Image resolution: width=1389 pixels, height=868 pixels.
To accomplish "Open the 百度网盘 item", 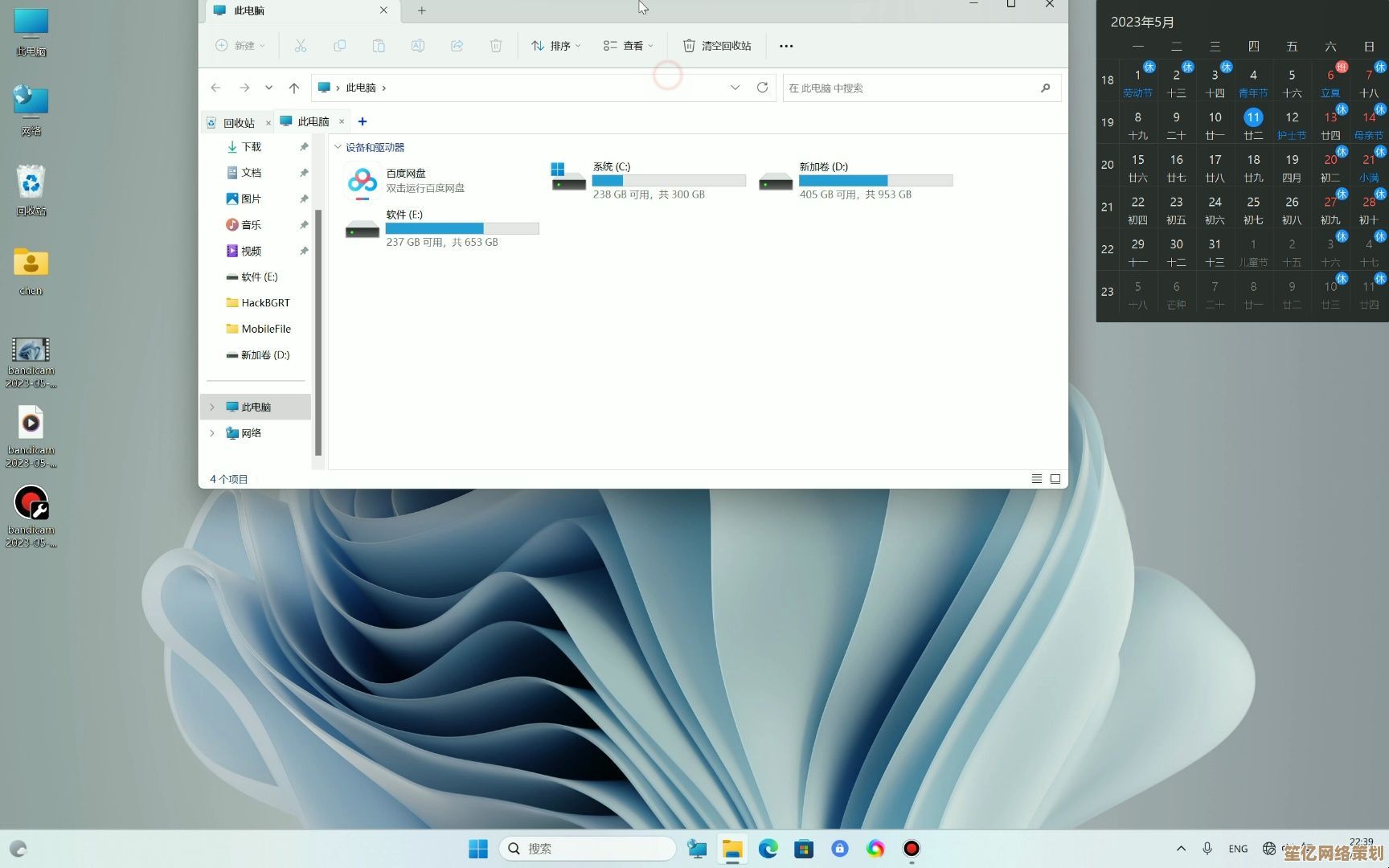I will [405, 180].
